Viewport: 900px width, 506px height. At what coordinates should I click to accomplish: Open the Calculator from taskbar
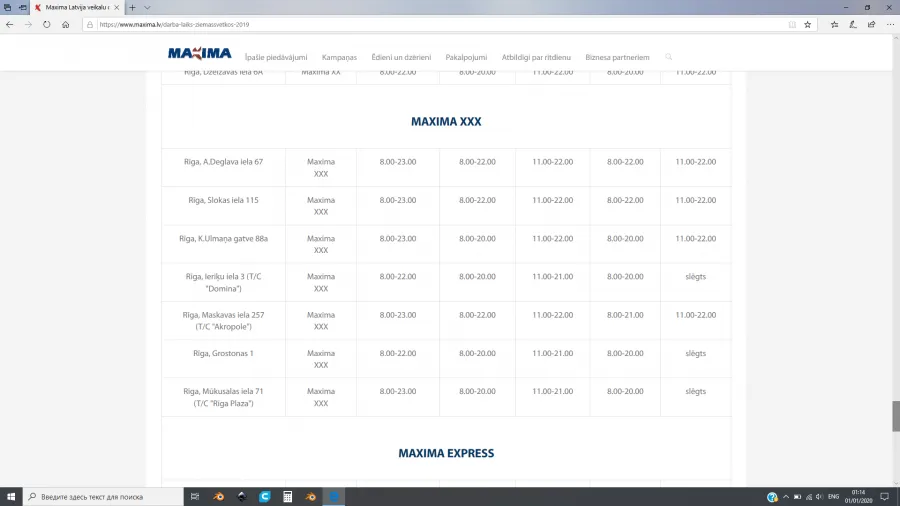pyautogui.click(x=288, y=497)
